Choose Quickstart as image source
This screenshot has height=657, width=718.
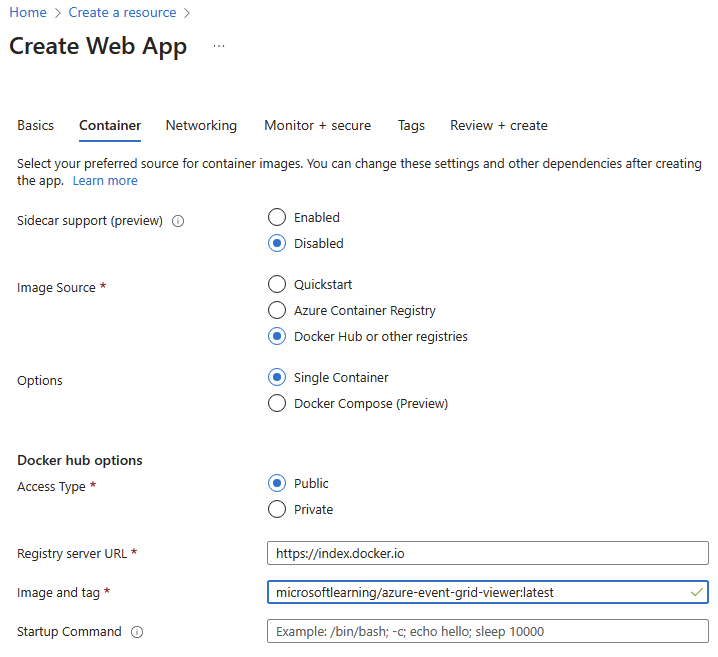click(277, 284)
